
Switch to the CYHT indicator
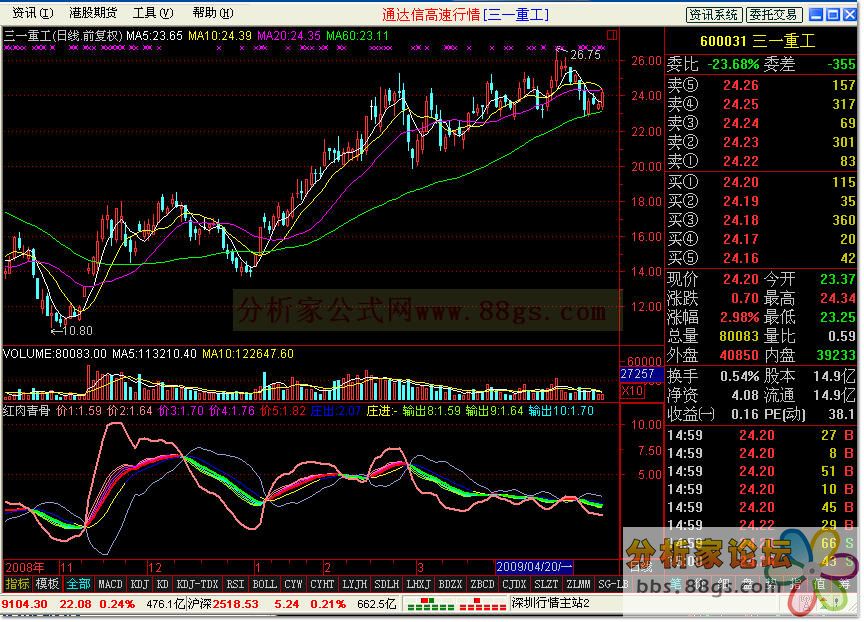322,584
